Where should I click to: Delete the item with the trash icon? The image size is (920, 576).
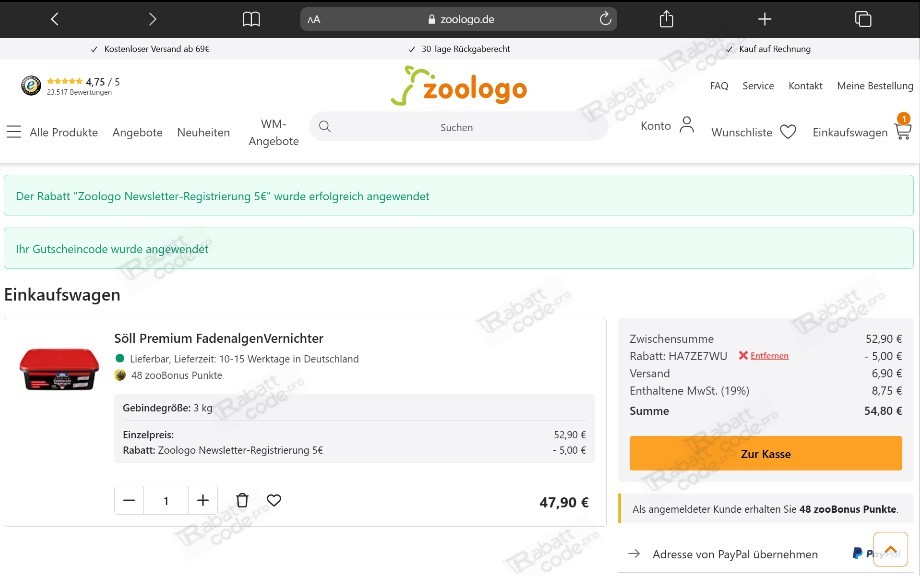(x=242, y=500)
